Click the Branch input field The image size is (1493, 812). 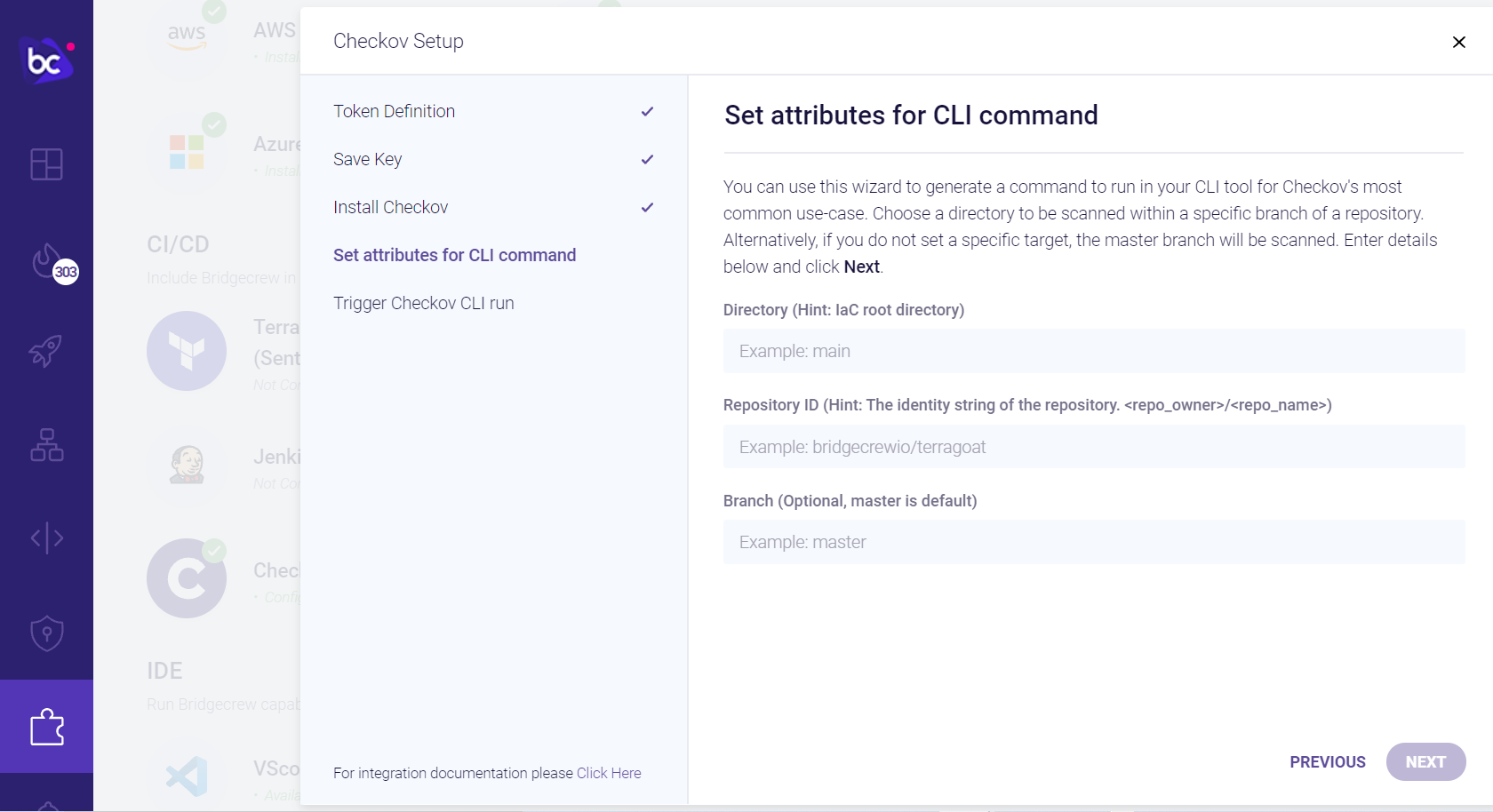(x=1093, y=542)
